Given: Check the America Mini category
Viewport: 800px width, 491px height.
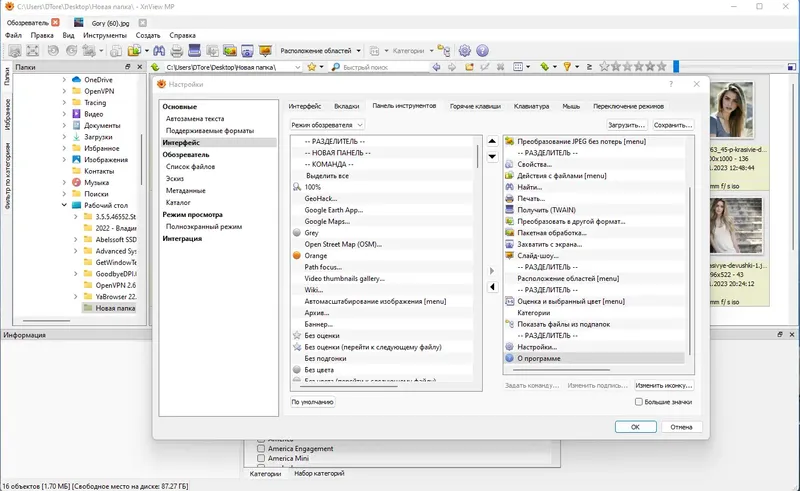Looking at the screenshot, I should [262, 459].
